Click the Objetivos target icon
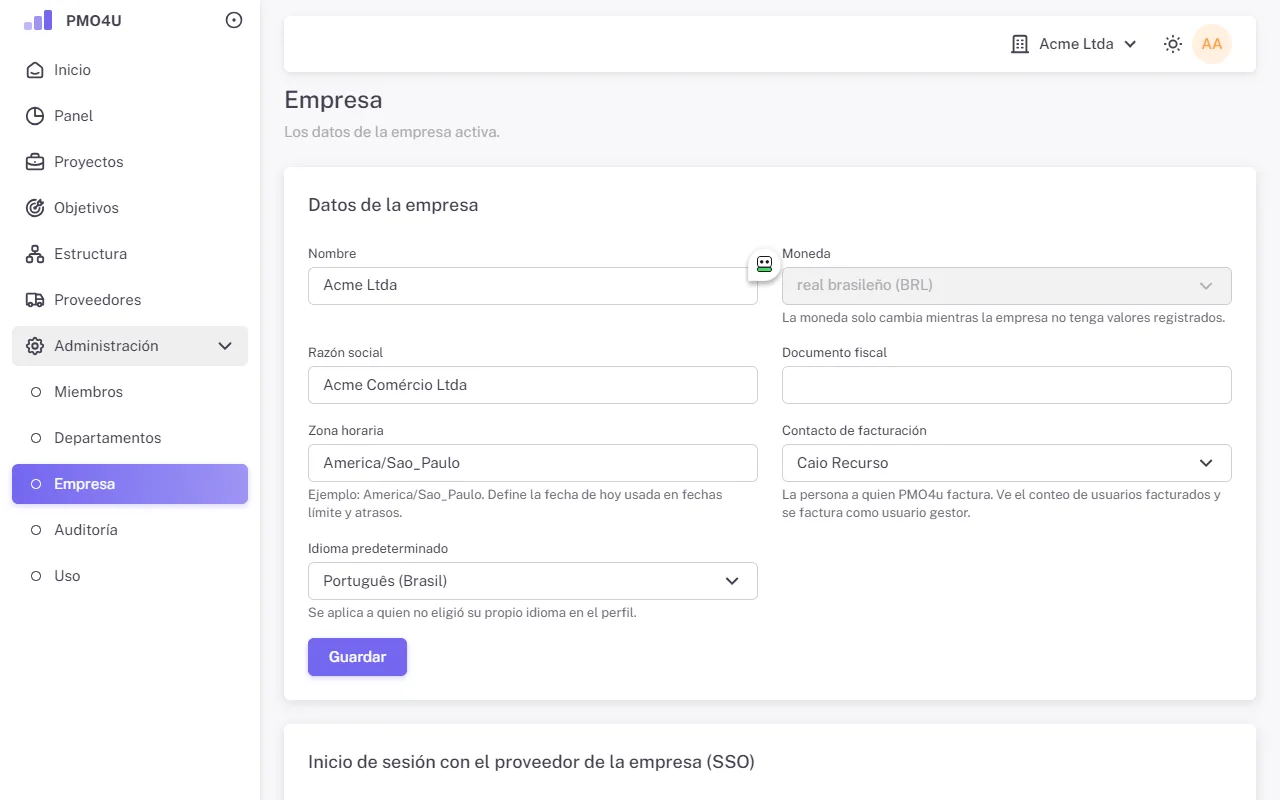 [x=35, y=208]
